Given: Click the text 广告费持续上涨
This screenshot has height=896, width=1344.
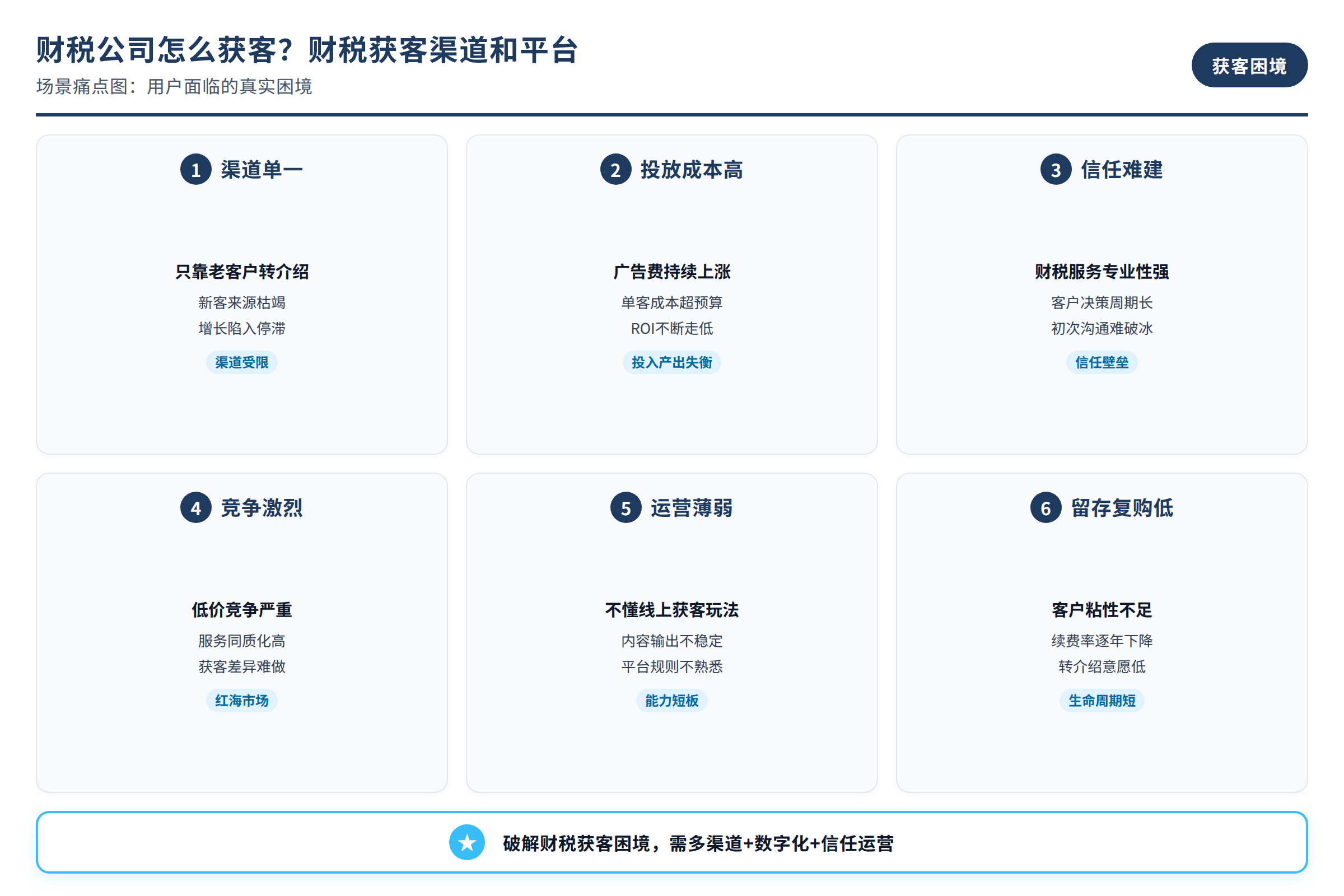Looking at the screenshot, I should pyautogui.click(x=671, y=272).
